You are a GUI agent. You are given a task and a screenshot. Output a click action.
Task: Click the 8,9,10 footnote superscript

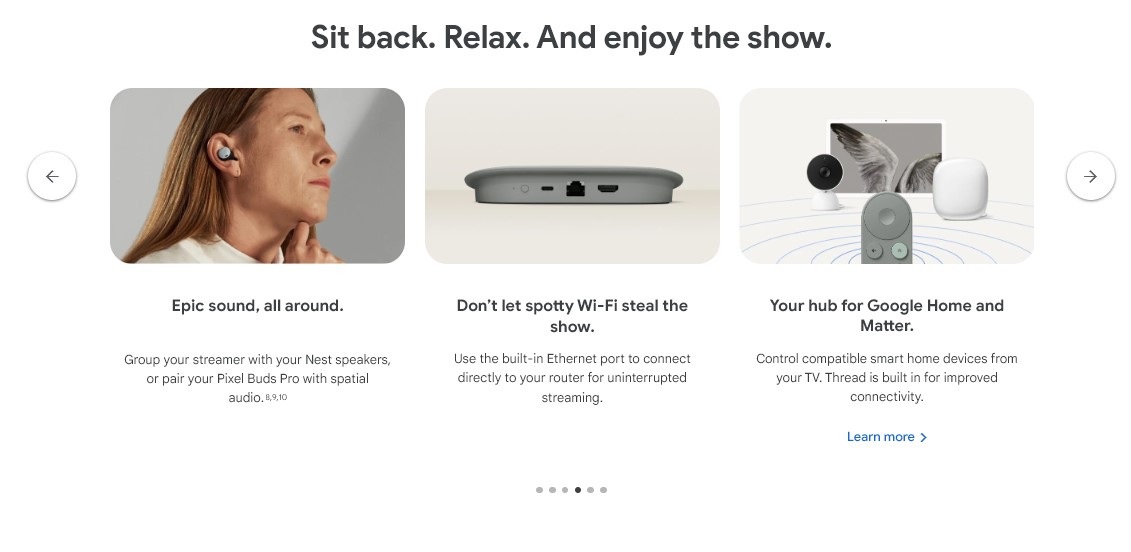coord(276,397)
